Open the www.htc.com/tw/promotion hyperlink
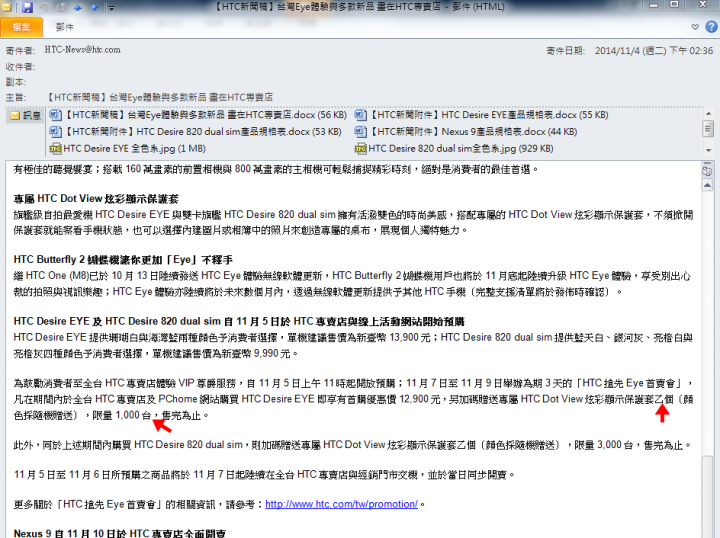The height and width of the screenshot is (538, 720). [x=341, y=504]
